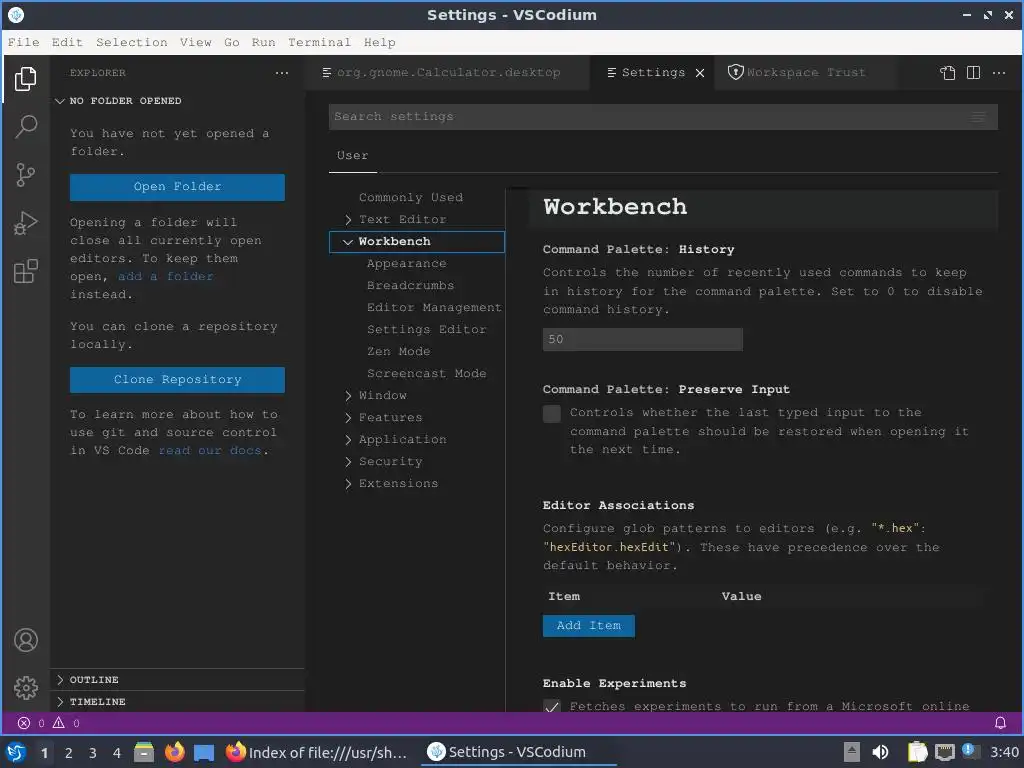Image resolution: width=1024 pixels, height=768 pixels.
Task: Click the update notifier tray icon
Action: coord(970,751)
